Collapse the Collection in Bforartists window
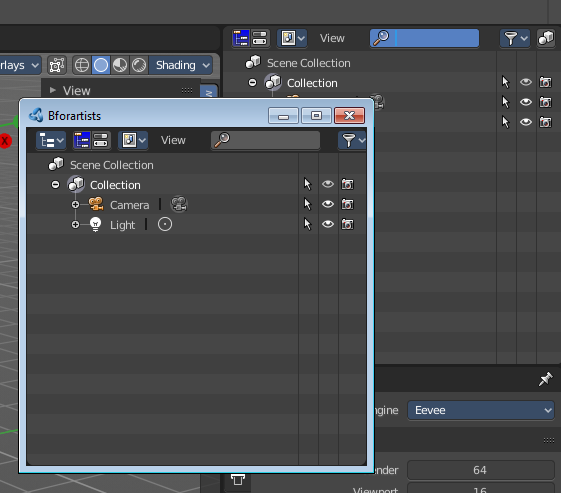 point(55,185)
